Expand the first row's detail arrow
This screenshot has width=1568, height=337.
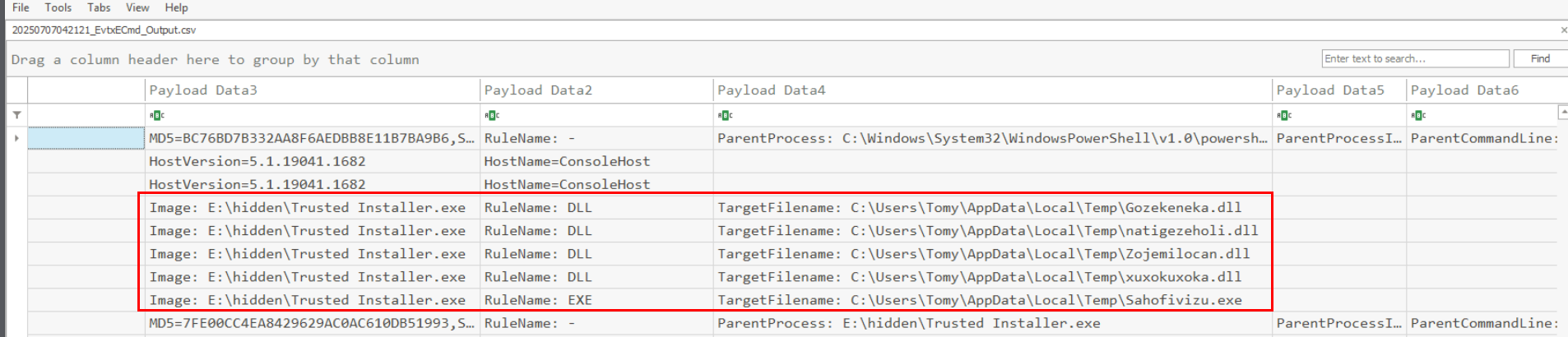click(x=16, y=138)
